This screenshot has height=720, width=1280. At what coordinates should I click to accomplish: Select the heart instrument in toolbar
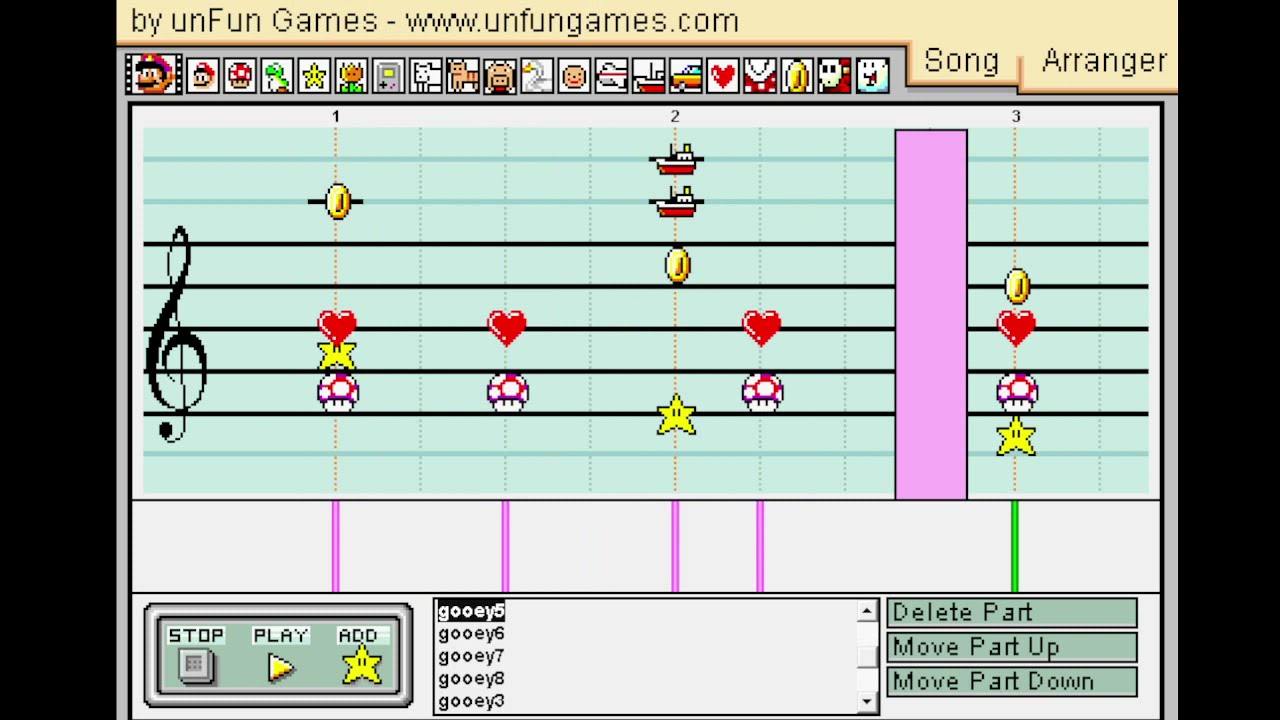pyautogui.click(x=723, y=76)
